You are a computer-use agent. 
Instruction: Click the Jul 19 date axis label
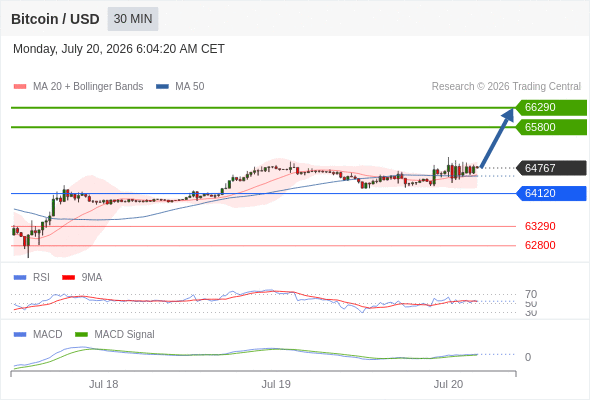point(276,384)
